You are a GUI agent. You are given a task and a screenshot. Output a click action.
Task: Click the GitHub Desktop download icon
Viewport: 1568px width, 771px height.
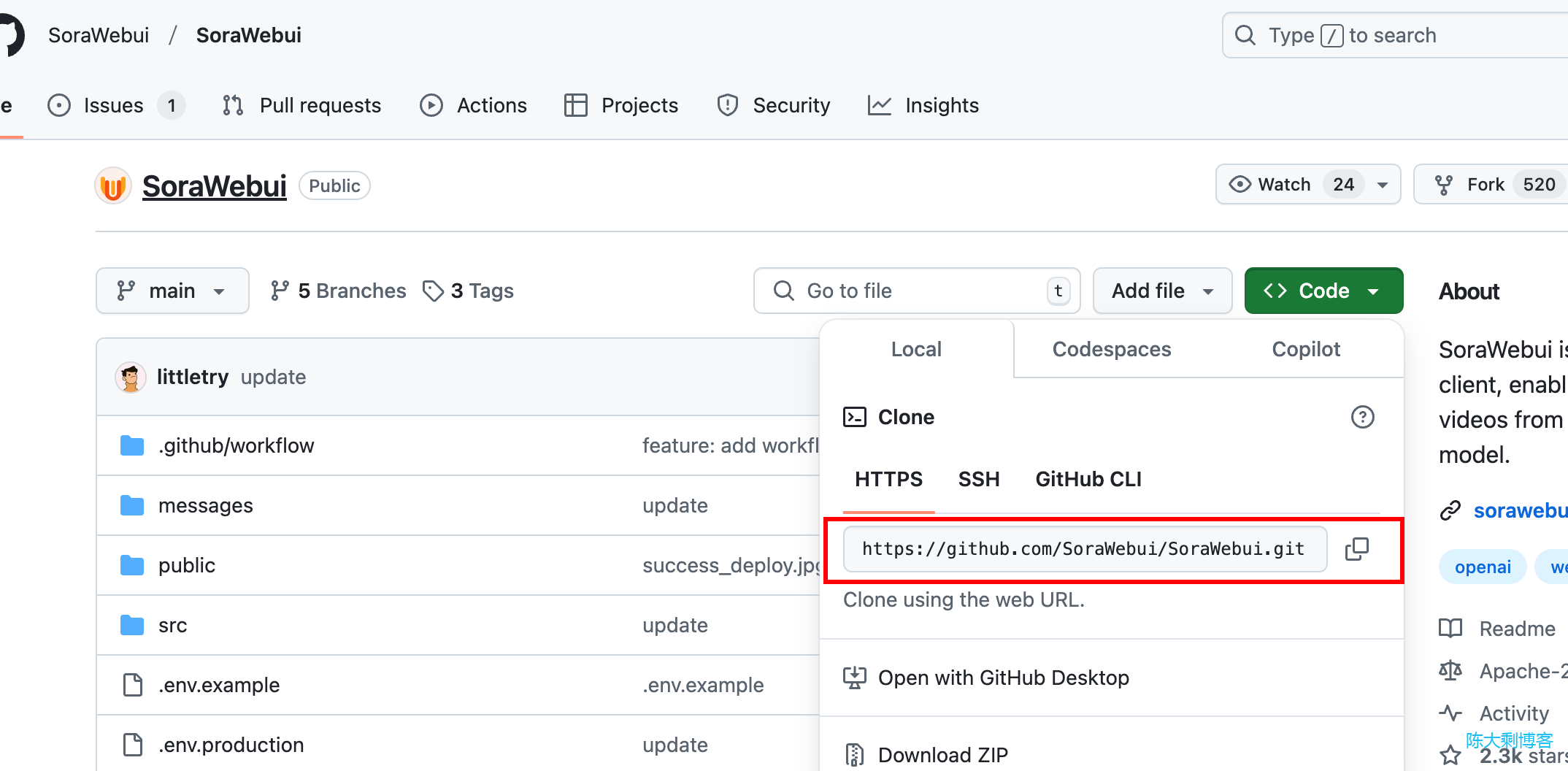(x=855, y=678)
